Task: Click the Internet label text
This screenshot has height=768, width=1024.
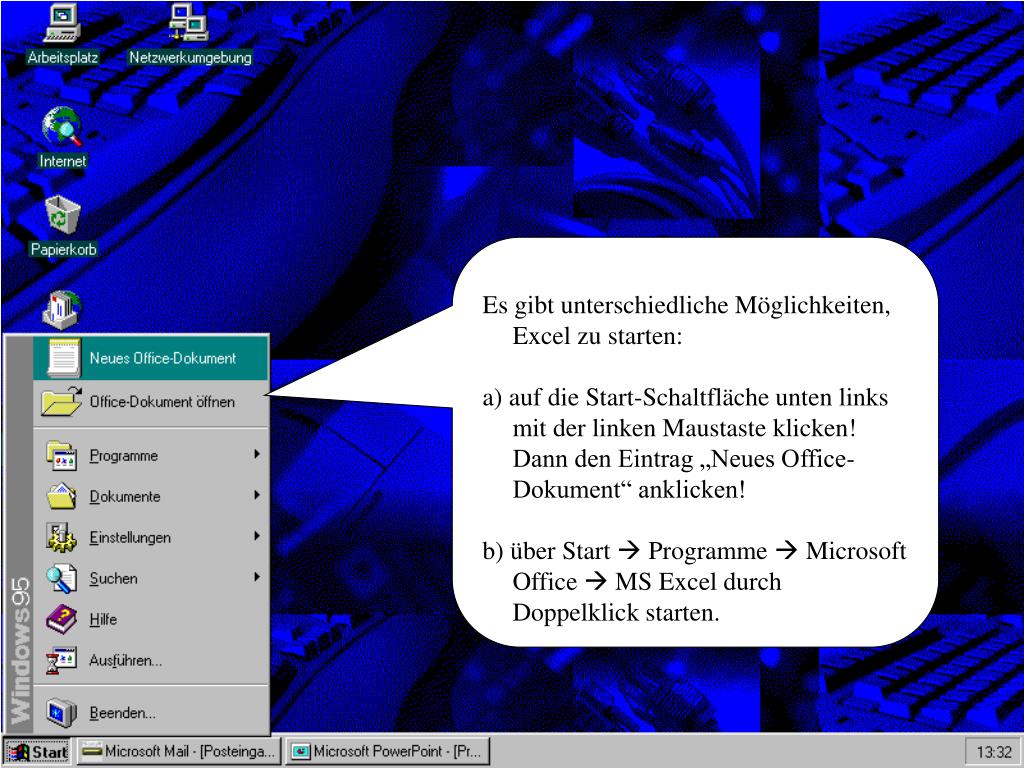Action: 63,161
